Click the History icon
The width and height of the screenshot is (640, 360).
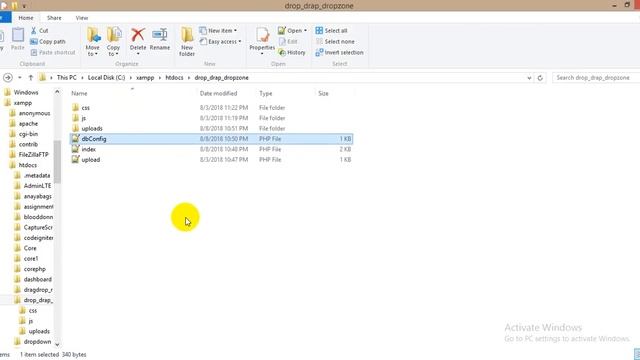tap(282, 53)
